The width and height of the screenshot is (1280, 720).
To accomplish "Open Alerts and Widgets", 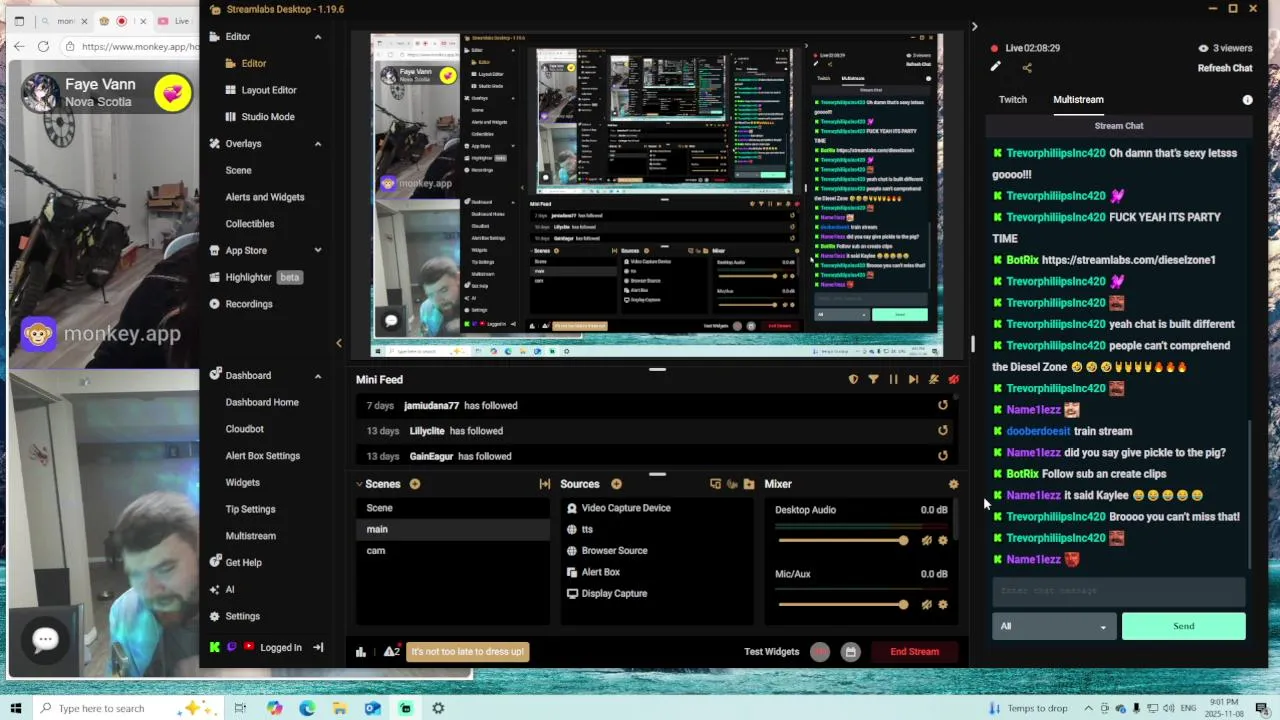I will 264,197.
